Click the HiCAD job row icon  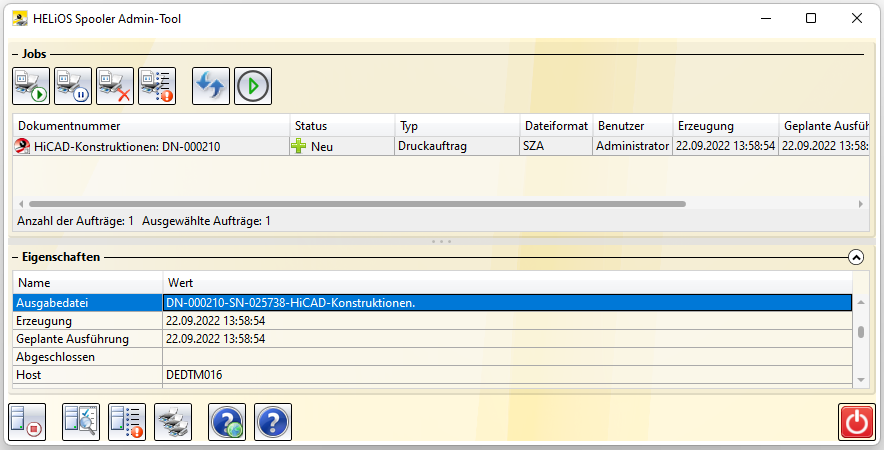coord(22,147)
